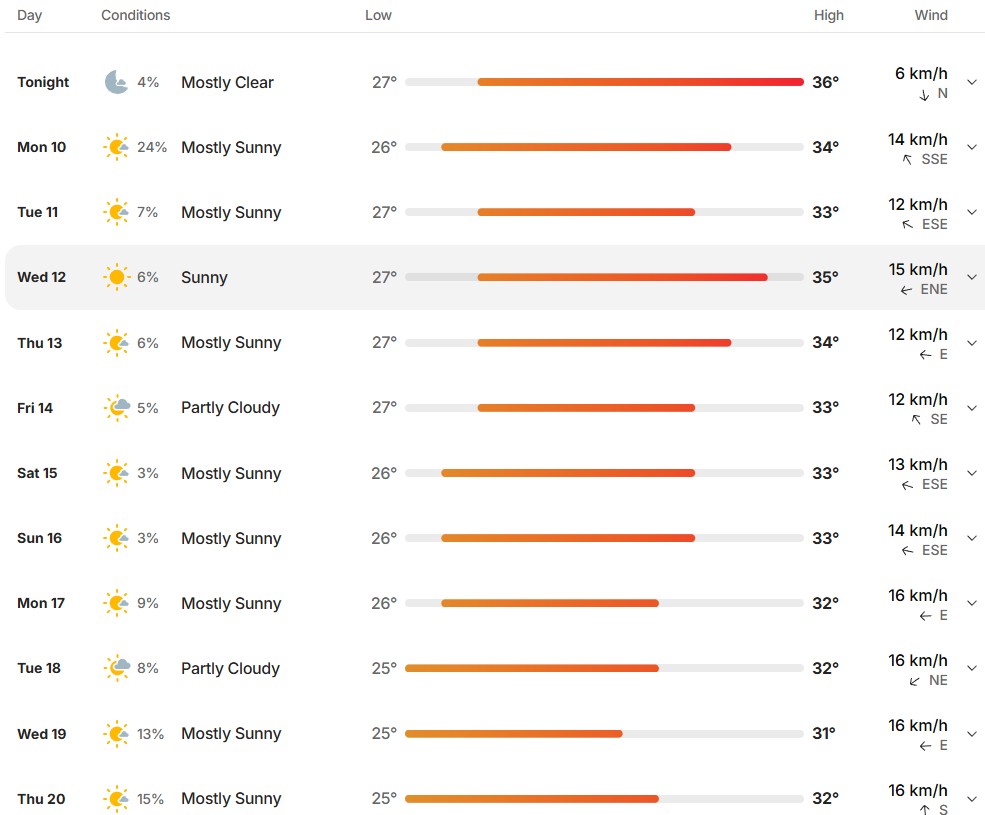Click the mostly sunny icon for Wed 19
Screen dimensions: 985x815
tap(116, 733)
